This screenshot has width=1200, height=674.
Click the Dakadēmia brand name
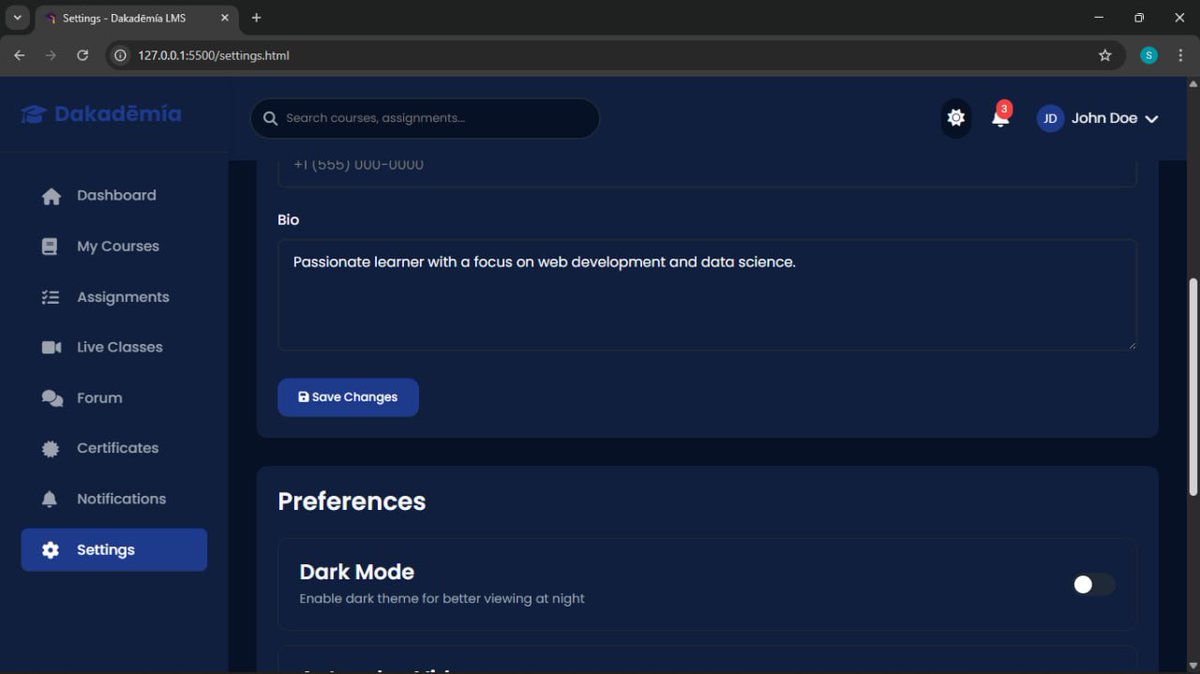pyautogui.click(x=118, y=114)
